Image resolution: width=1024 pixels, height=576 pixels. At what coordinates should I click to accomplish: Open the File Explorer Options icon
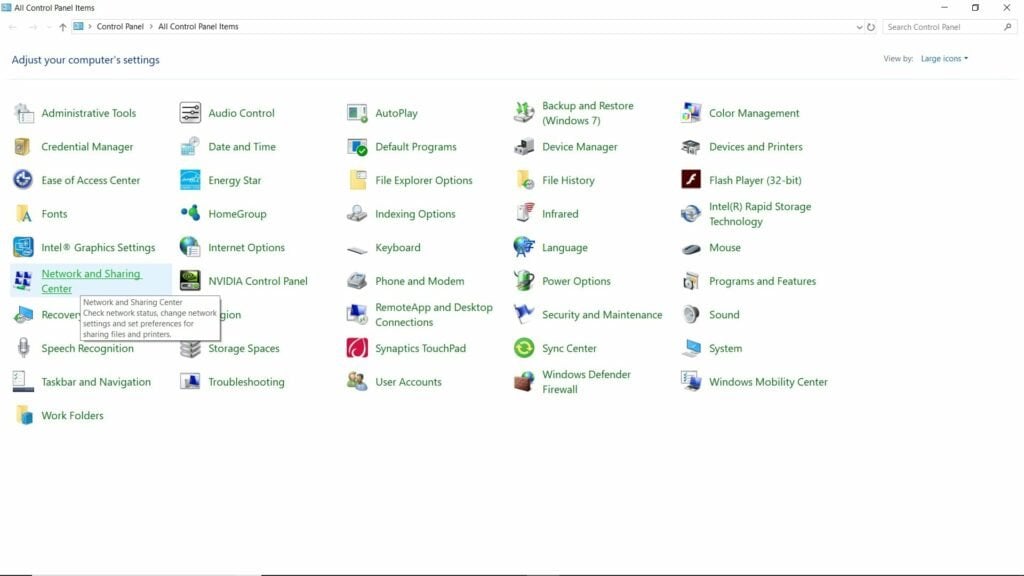point(357,180)
